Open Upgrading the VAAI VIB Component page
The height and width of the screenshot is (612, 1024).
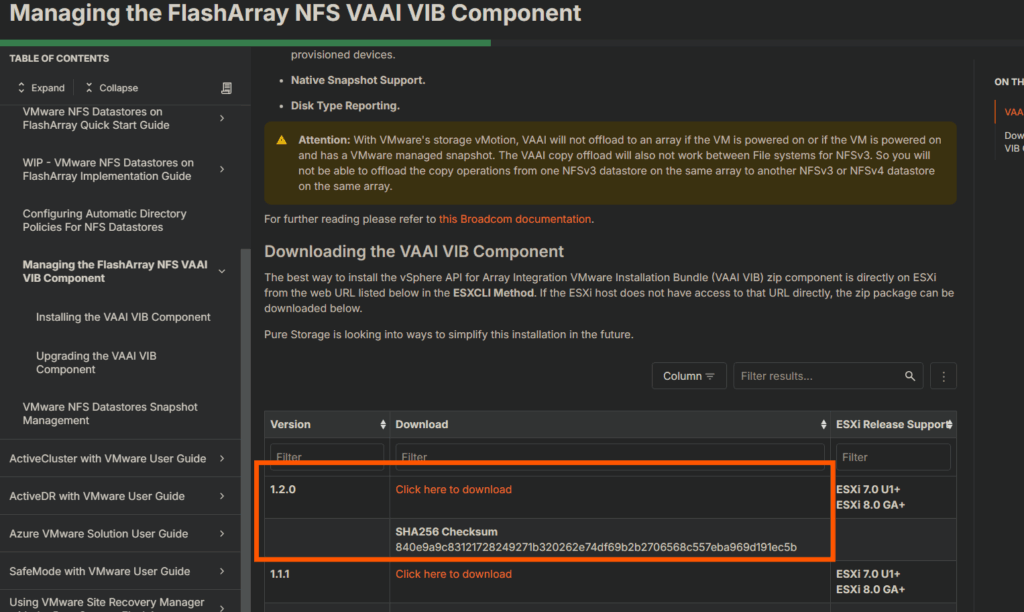tap(96, 362)
